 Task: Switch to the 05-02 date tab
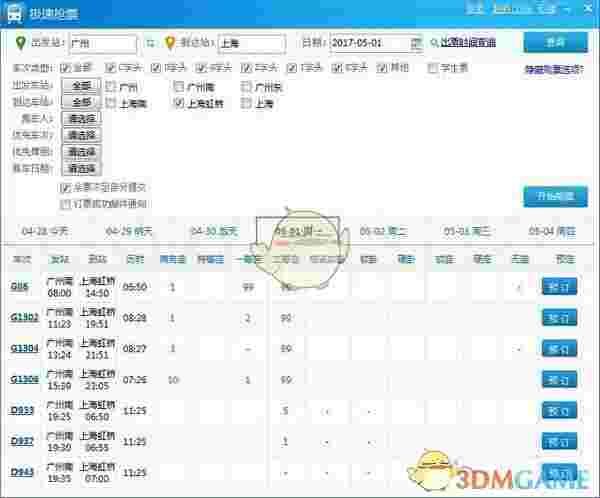pyautogui.click(x=383, y=231)
